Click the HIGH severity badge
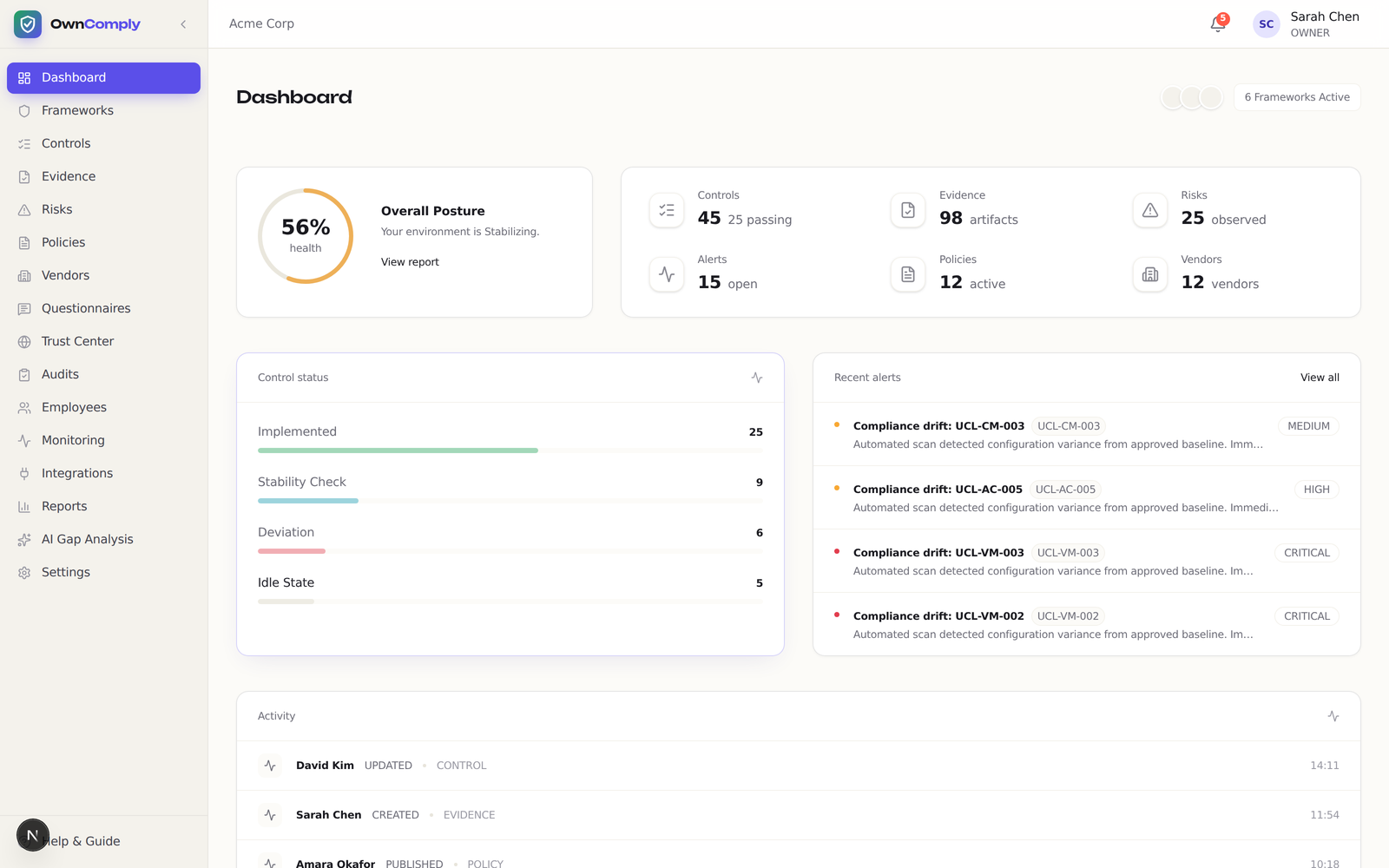 point(1316,490)
